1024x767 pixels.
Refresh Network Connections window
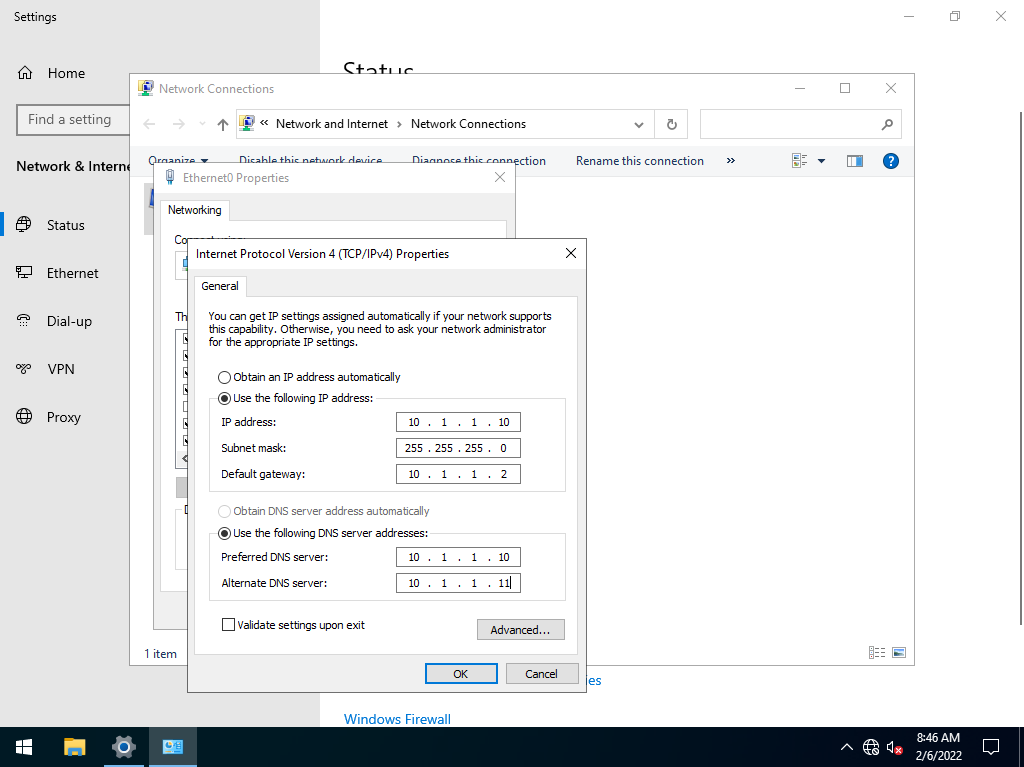[671, 125]
